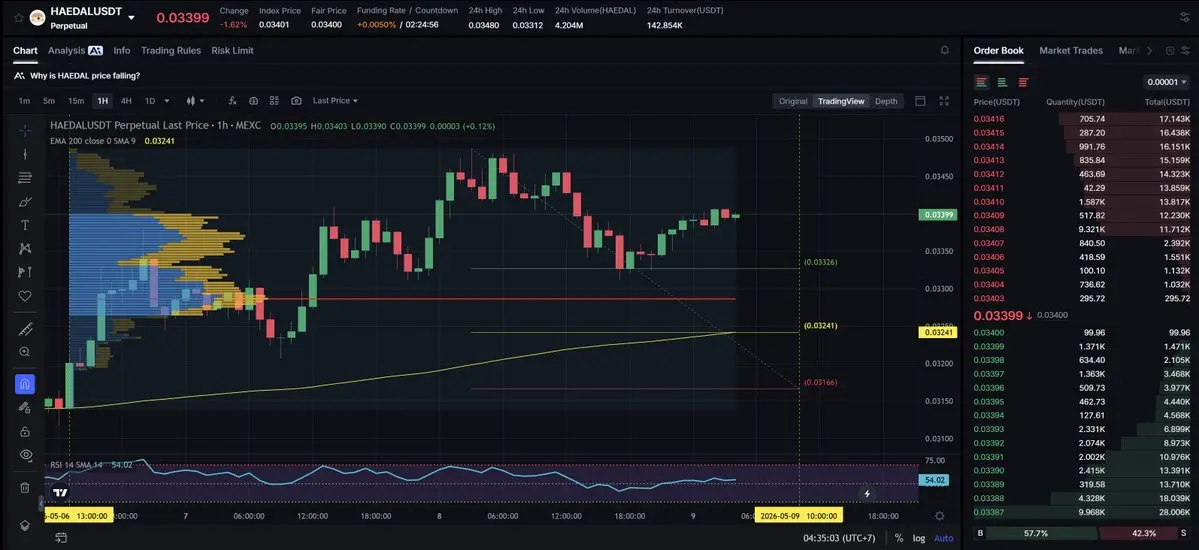Open the Last Price dropdown
This screenshot has width=1199, height=550.
coord(335,101)
